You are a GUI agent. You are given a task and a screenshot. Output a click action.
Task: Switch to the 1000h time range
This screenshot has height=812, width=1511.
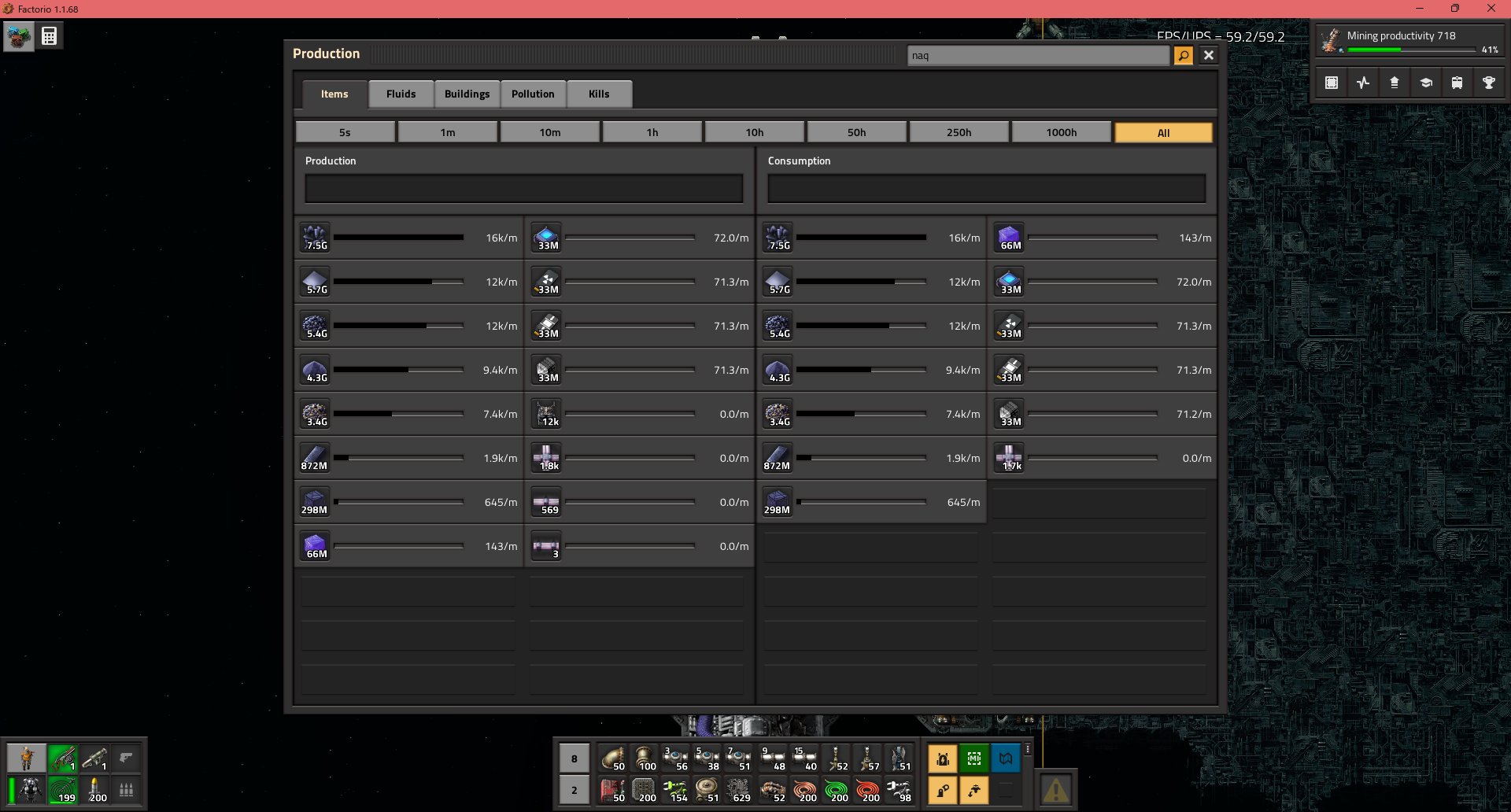click(x=1062, y=132)
